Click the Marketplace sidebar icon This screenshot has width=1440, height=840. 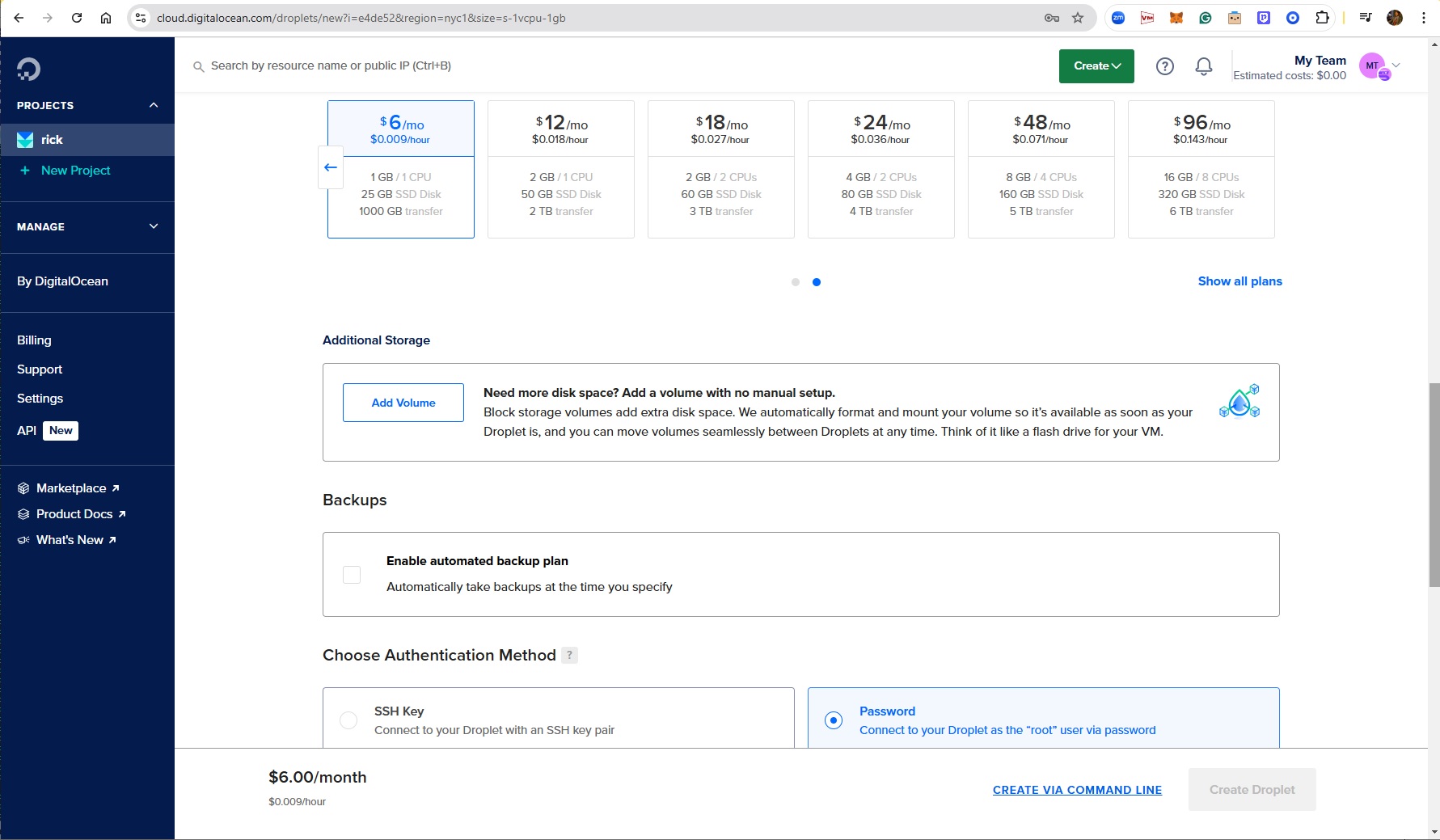(23, 488)
